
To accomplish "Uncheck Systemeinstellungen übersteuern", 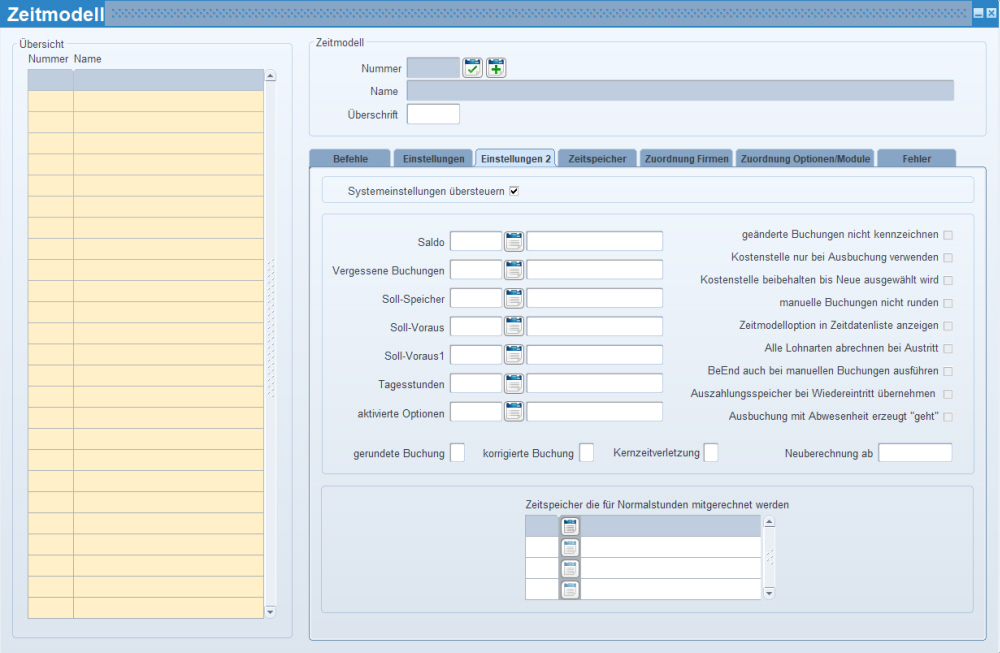I will click(514, 191).
